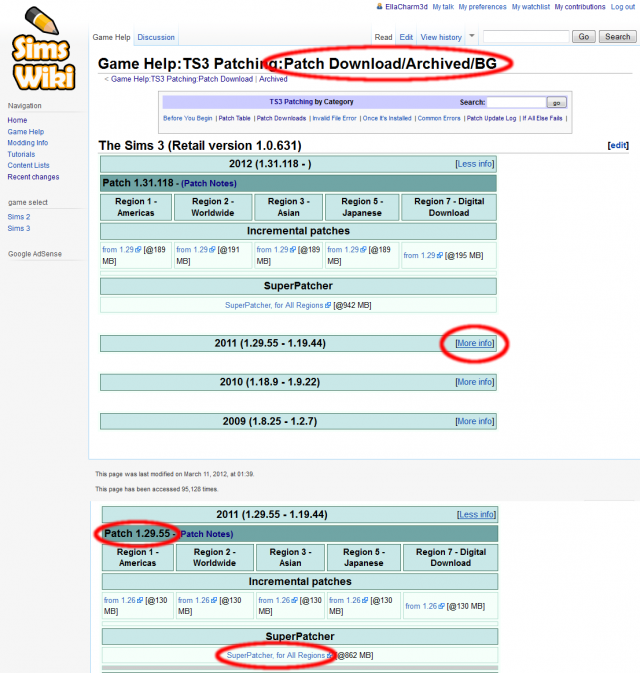Click the Log out link
640x673 pixels.
pyautogui.click(x=623, y=7)
